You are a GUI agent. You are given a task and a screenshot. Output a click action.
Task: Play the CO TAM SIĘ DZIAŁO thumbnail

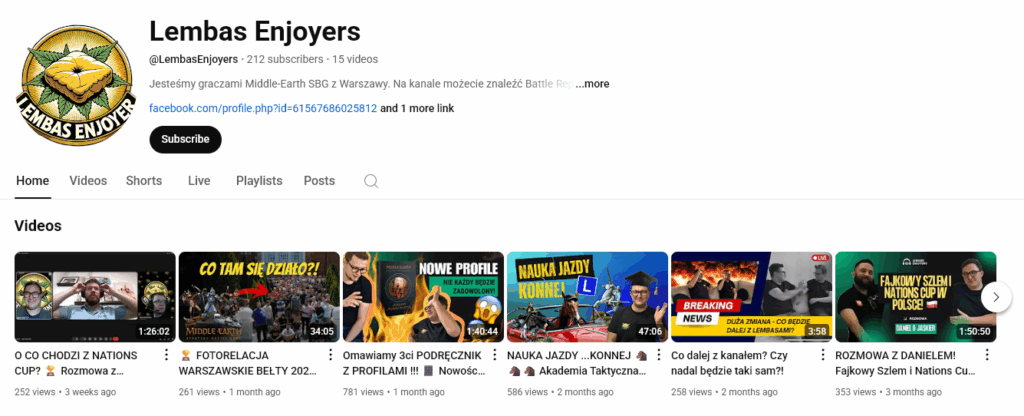click(x=259, y=297)
